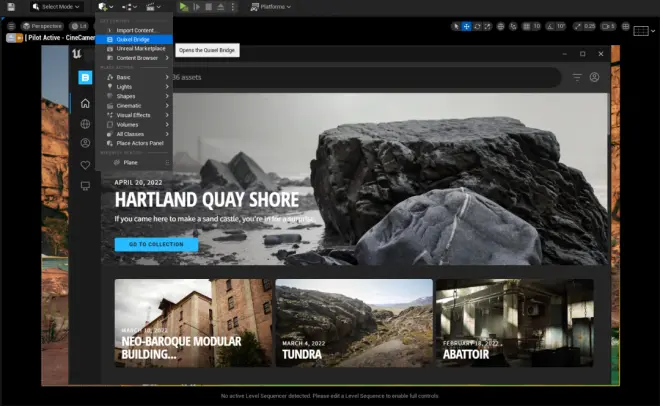Expand the Lights submenu
The image size is (660, 406).
click(x=134, y=87)
